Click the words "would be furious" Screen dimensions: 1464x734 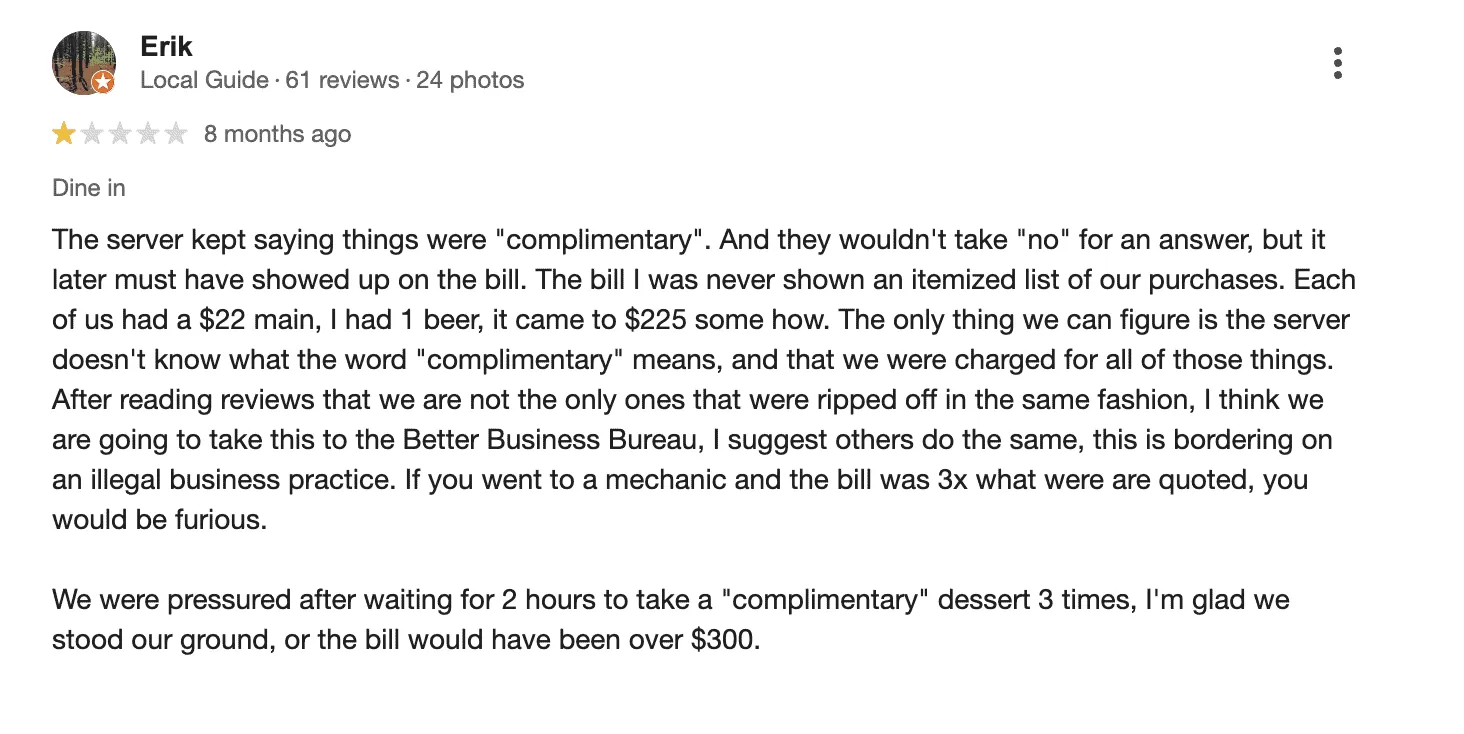tap(158, 521)
